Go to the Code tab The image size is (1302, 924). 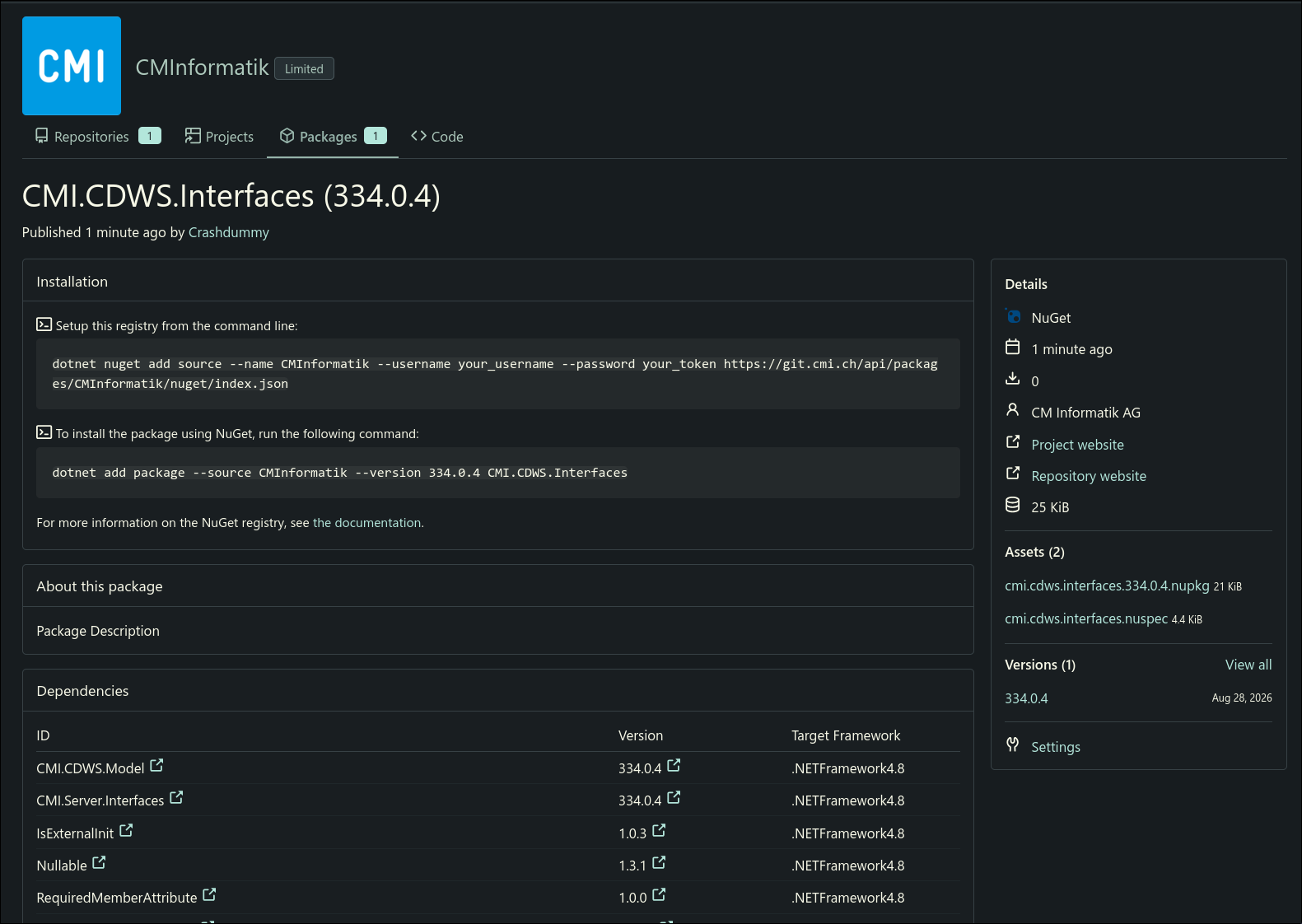[437, 137]
